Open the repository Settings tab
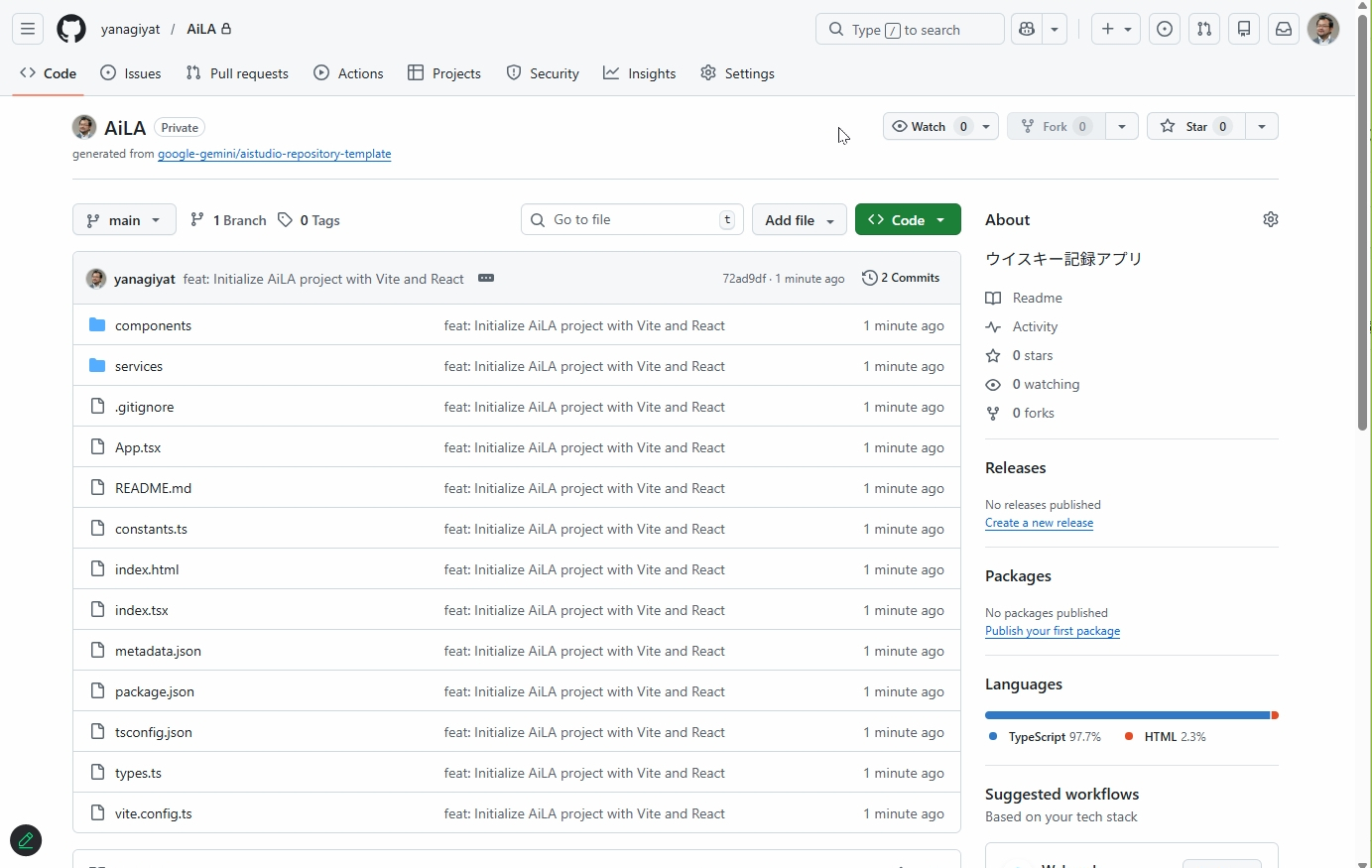This screenshot has height=868, width=1372. click(x=737, y=72)
